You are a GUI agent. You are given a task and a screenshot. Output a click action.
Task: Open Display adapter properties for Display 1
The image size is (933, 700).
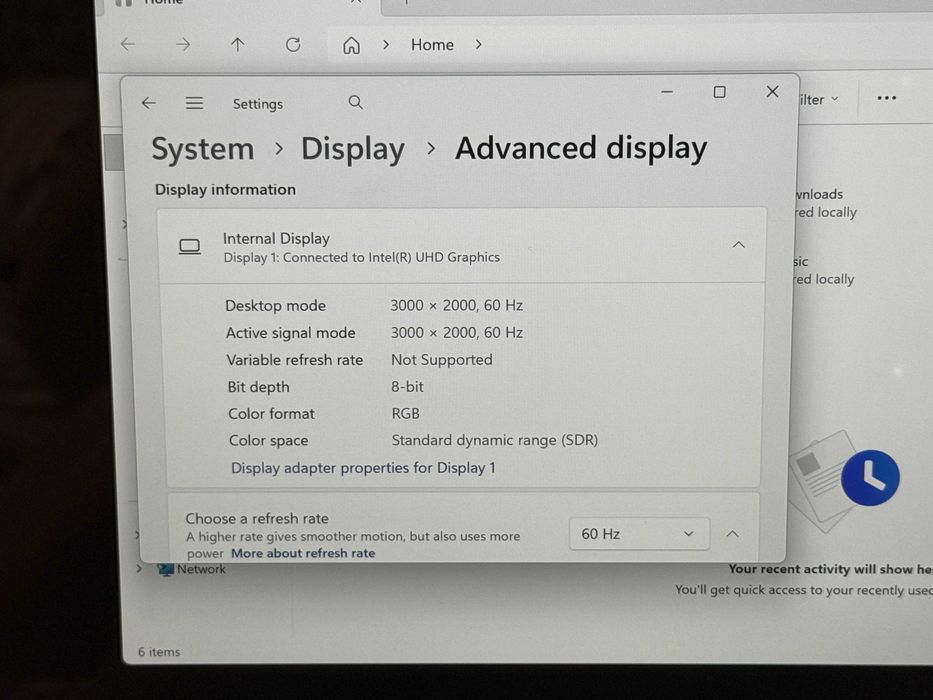click(x=363, y=468)
